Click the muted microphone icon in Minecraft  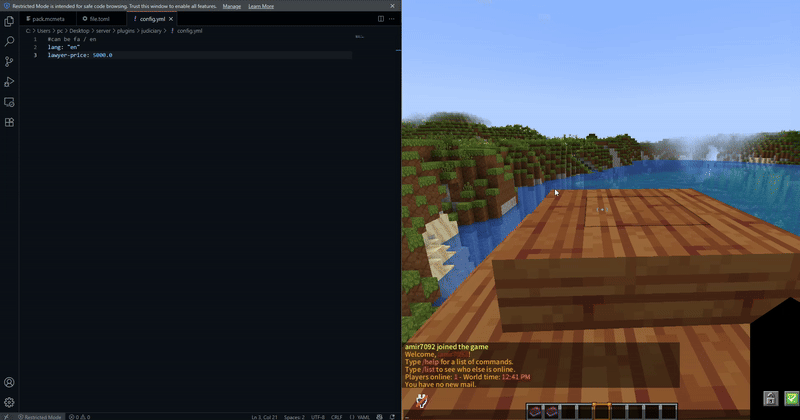421,401
